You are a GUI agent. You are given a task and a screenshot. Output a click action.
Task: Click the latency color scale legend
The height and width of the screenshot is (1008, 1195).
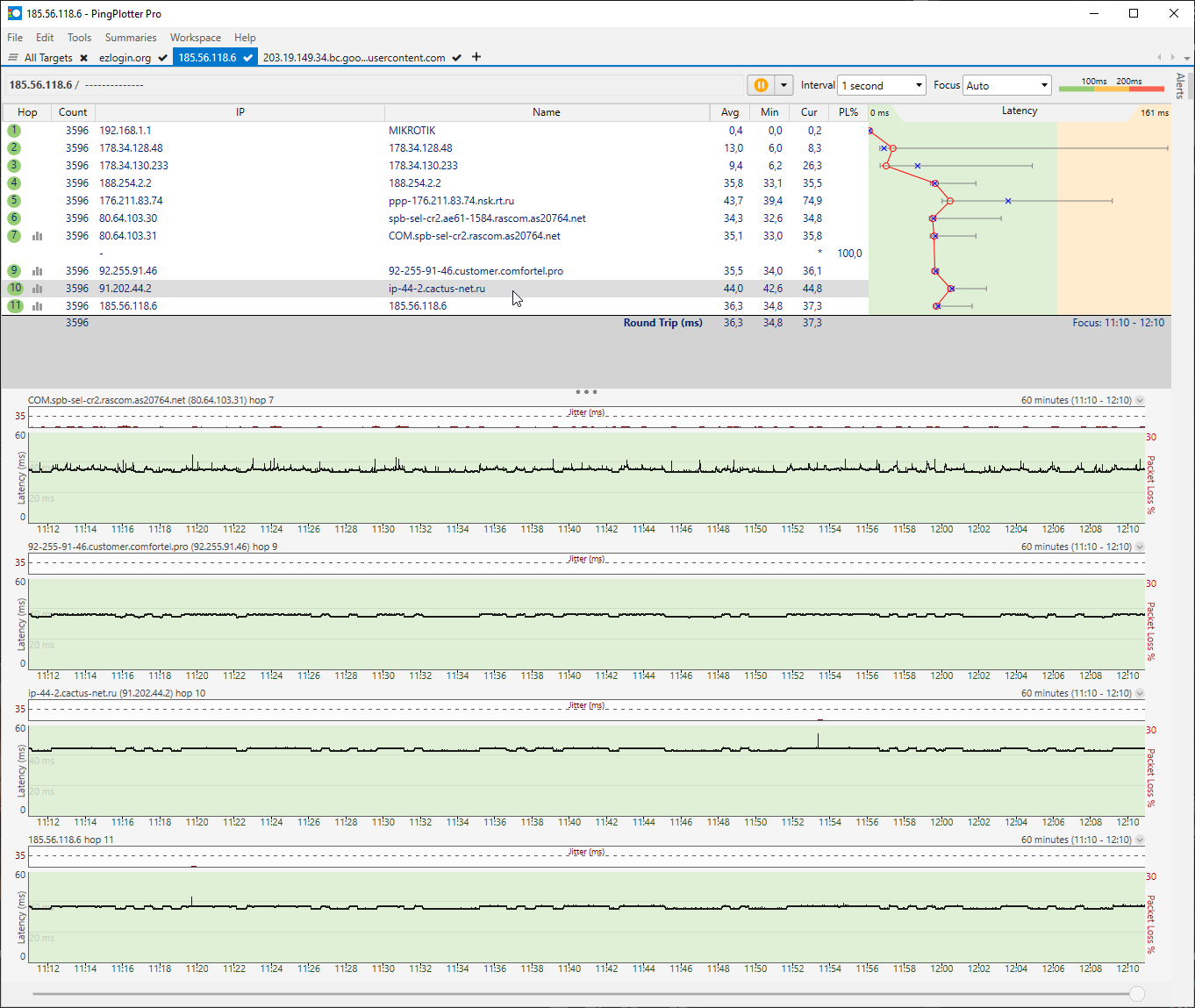(x=1112, y=85)
